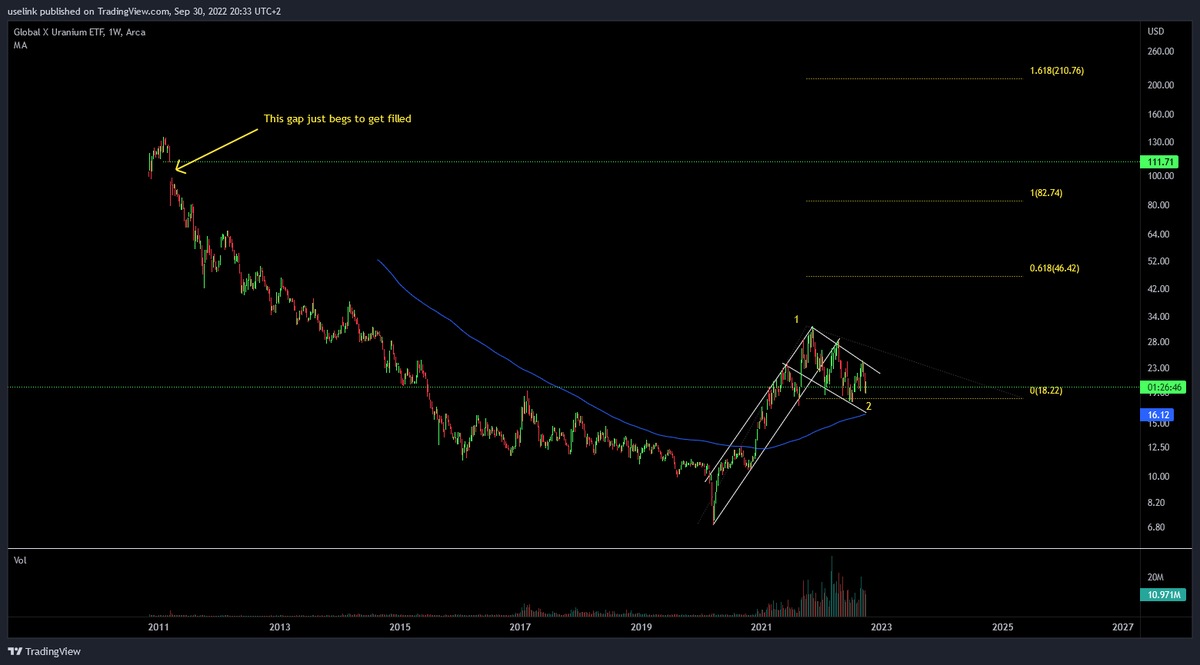Image resolution: width=1200 pixels, height=665 pixels.
Task: Click the 2015 date on the time axis
Action: (400, 627)
